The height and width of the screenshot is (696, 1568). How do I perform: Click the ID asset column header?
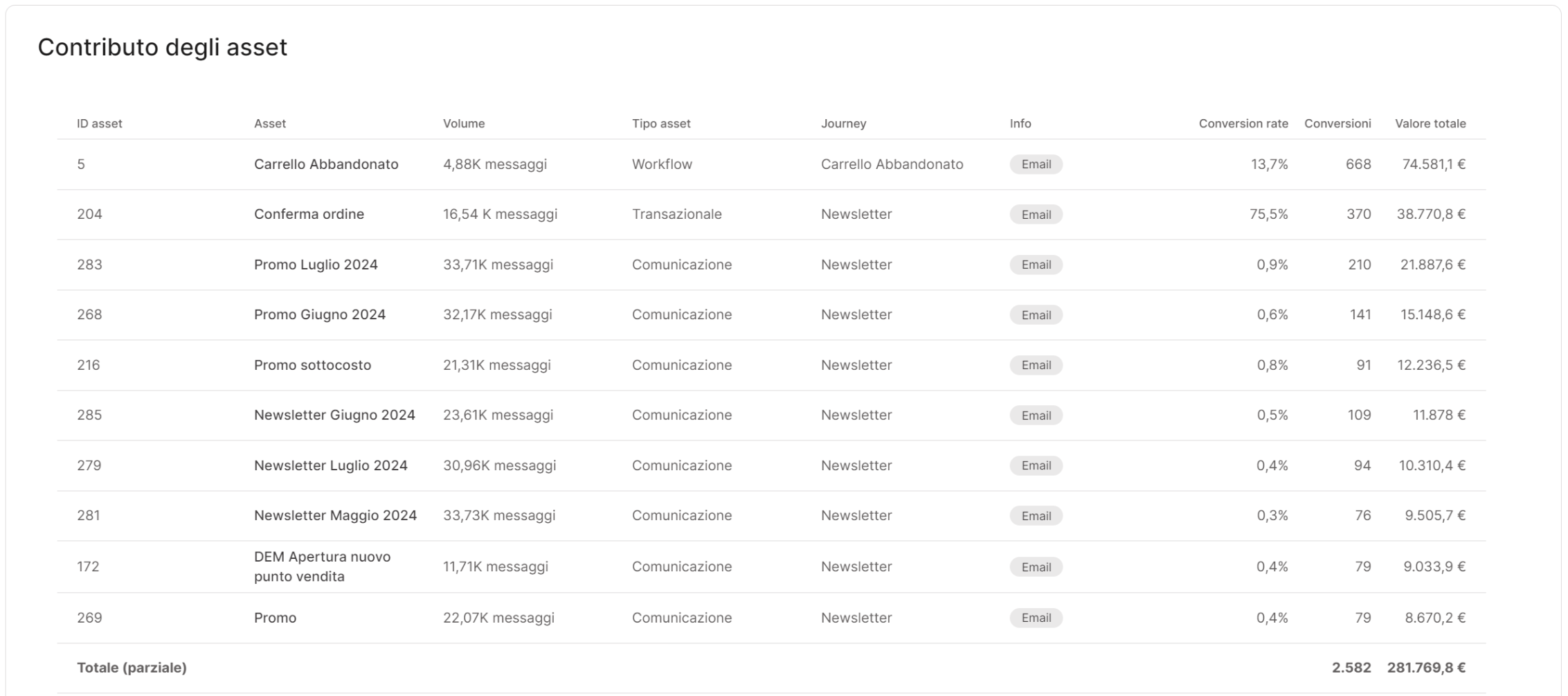(x=99, y=123)
